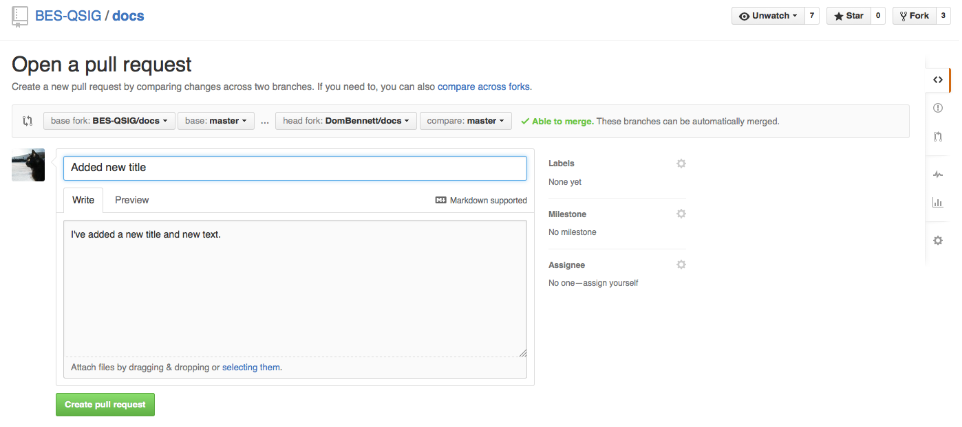Open the docs repository link
962x427 pixels.
tap(128, 16)
